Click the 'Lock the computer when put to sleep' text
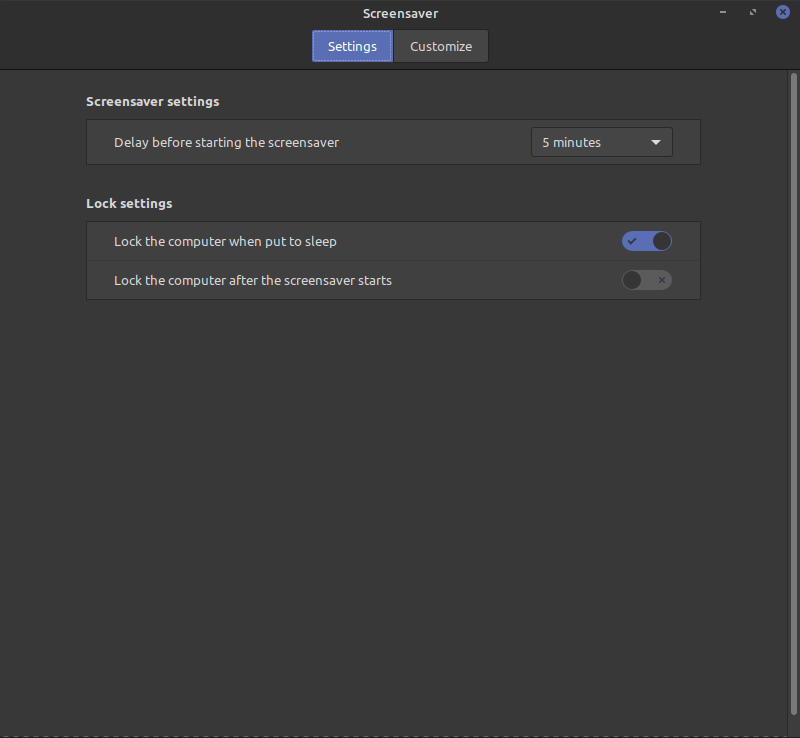800x738 pixels. [x=225, y=241]
